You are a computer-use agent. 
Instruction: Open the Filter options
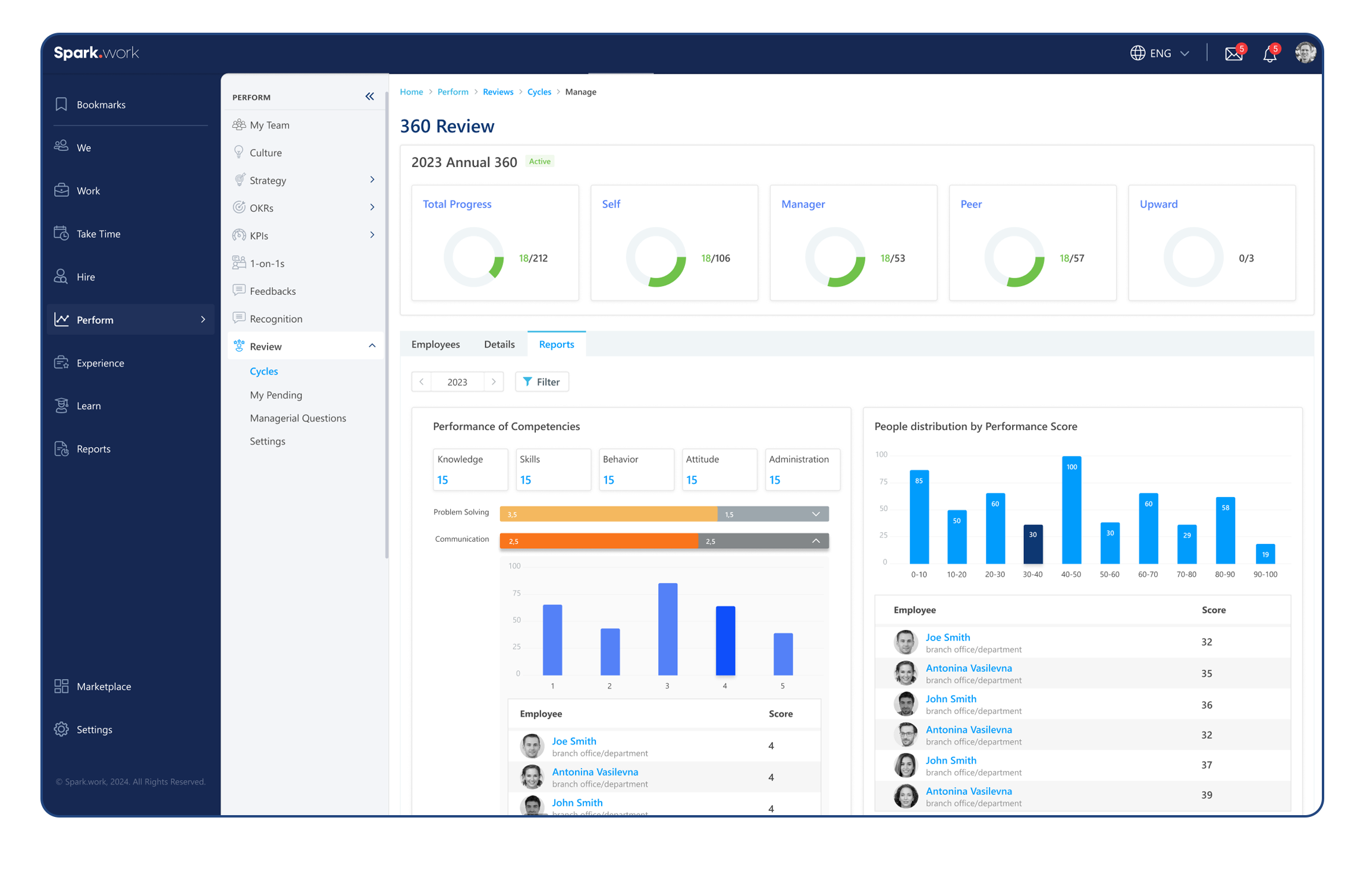[542, 381]
